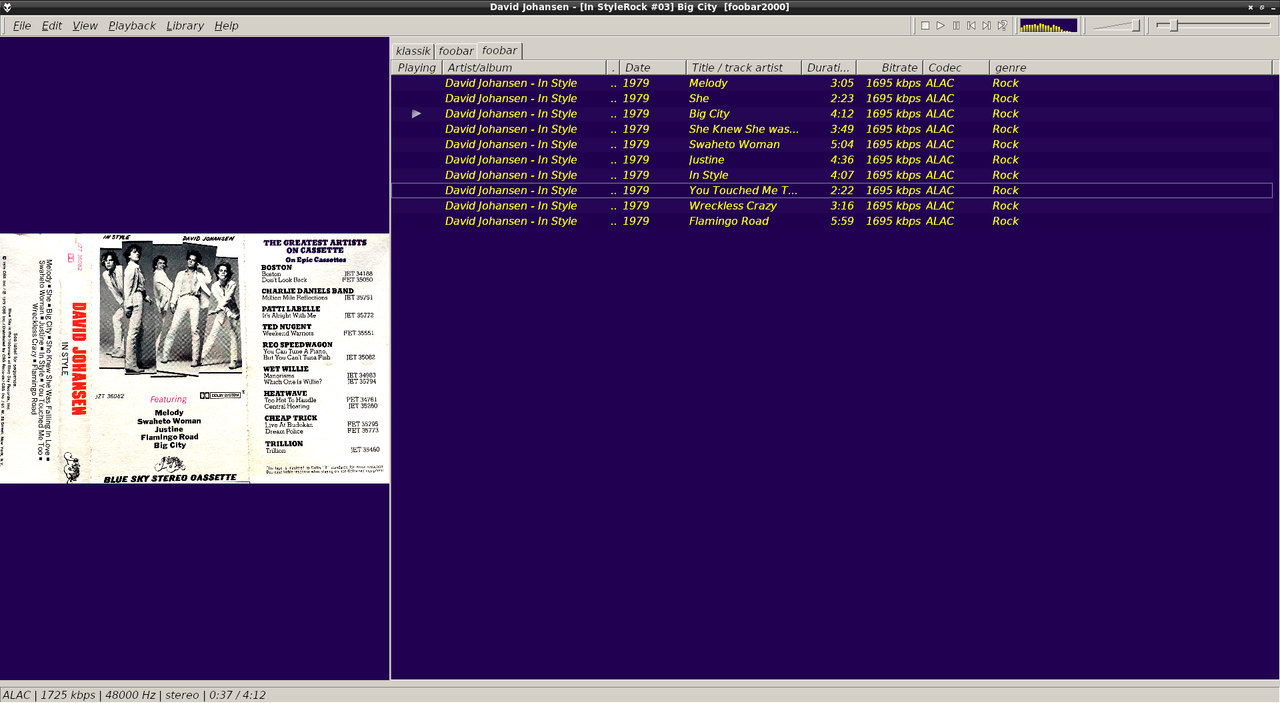Click the Stop playback button
Viewport: 1280px width, 703px height.
(x=925, y=25)
